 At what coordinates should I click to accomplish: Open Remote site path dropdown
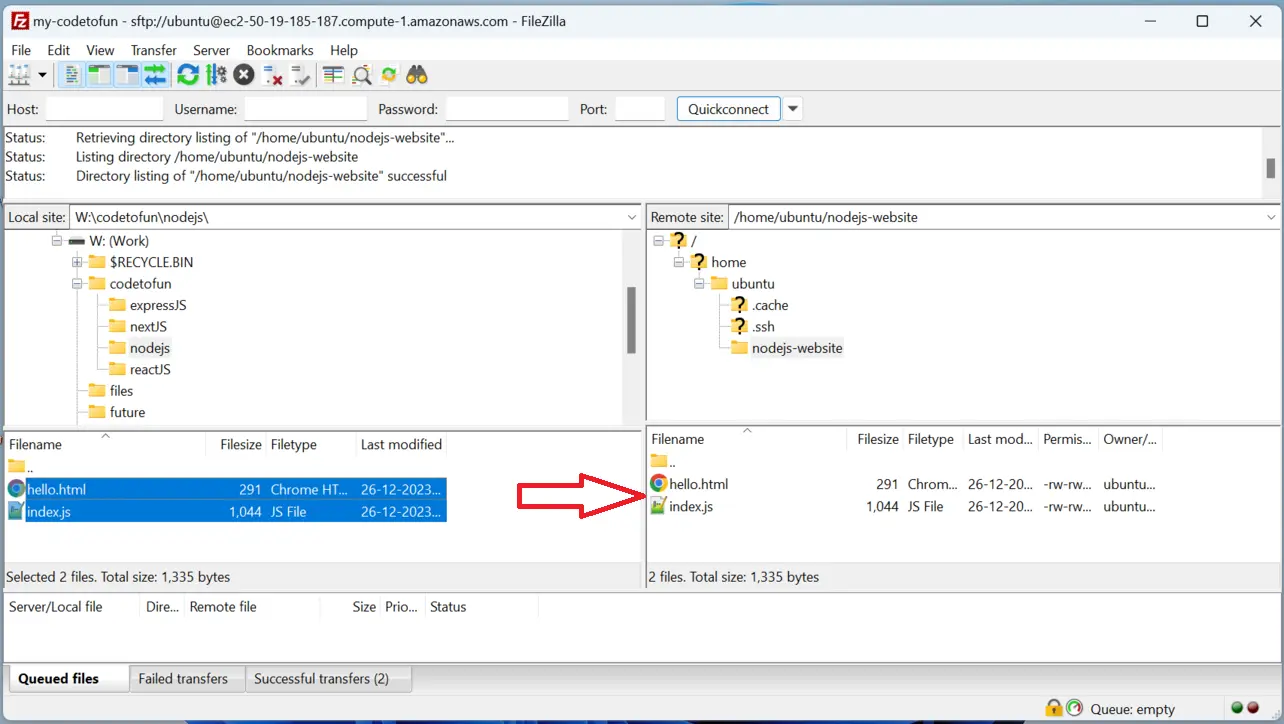1271,217
